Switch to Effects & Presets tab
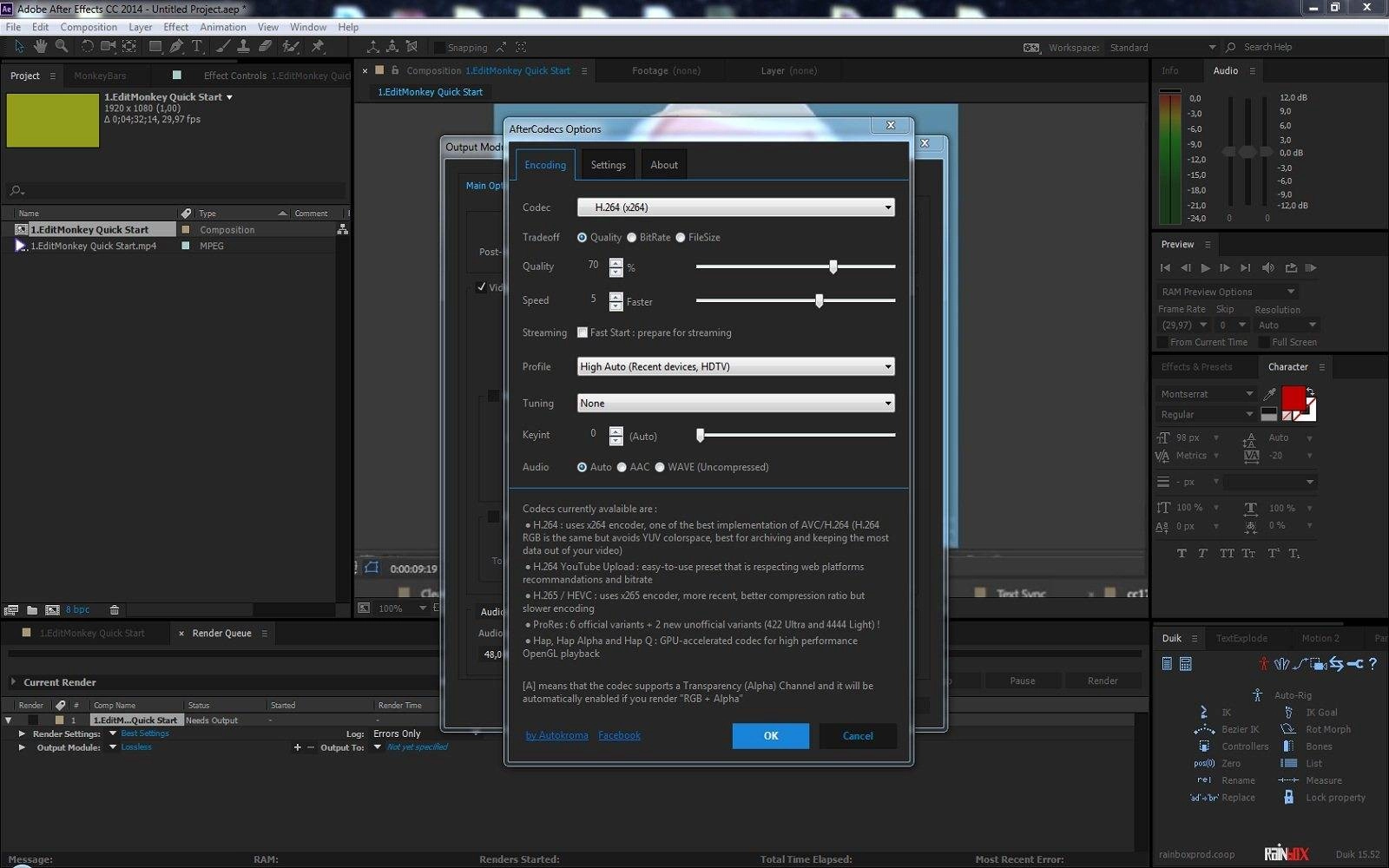Image resolution: width=1389 pixels, height=868 pixels. click(x=1196, y=367)
